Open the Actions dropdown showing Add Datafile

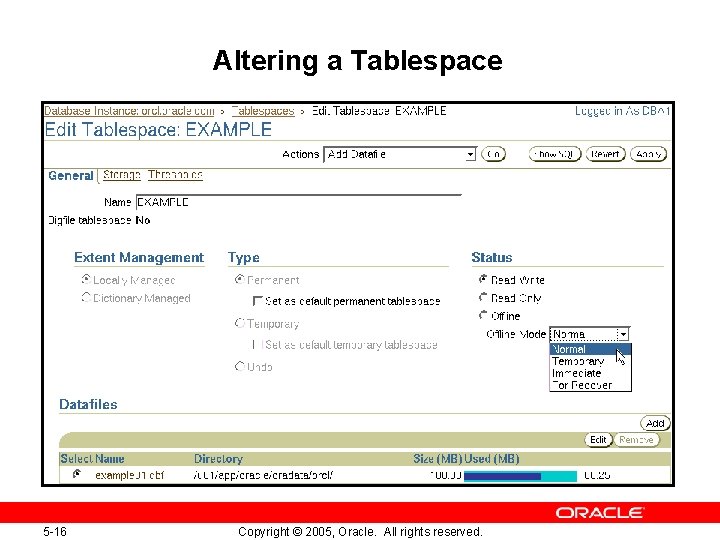[x=399, y=154]
